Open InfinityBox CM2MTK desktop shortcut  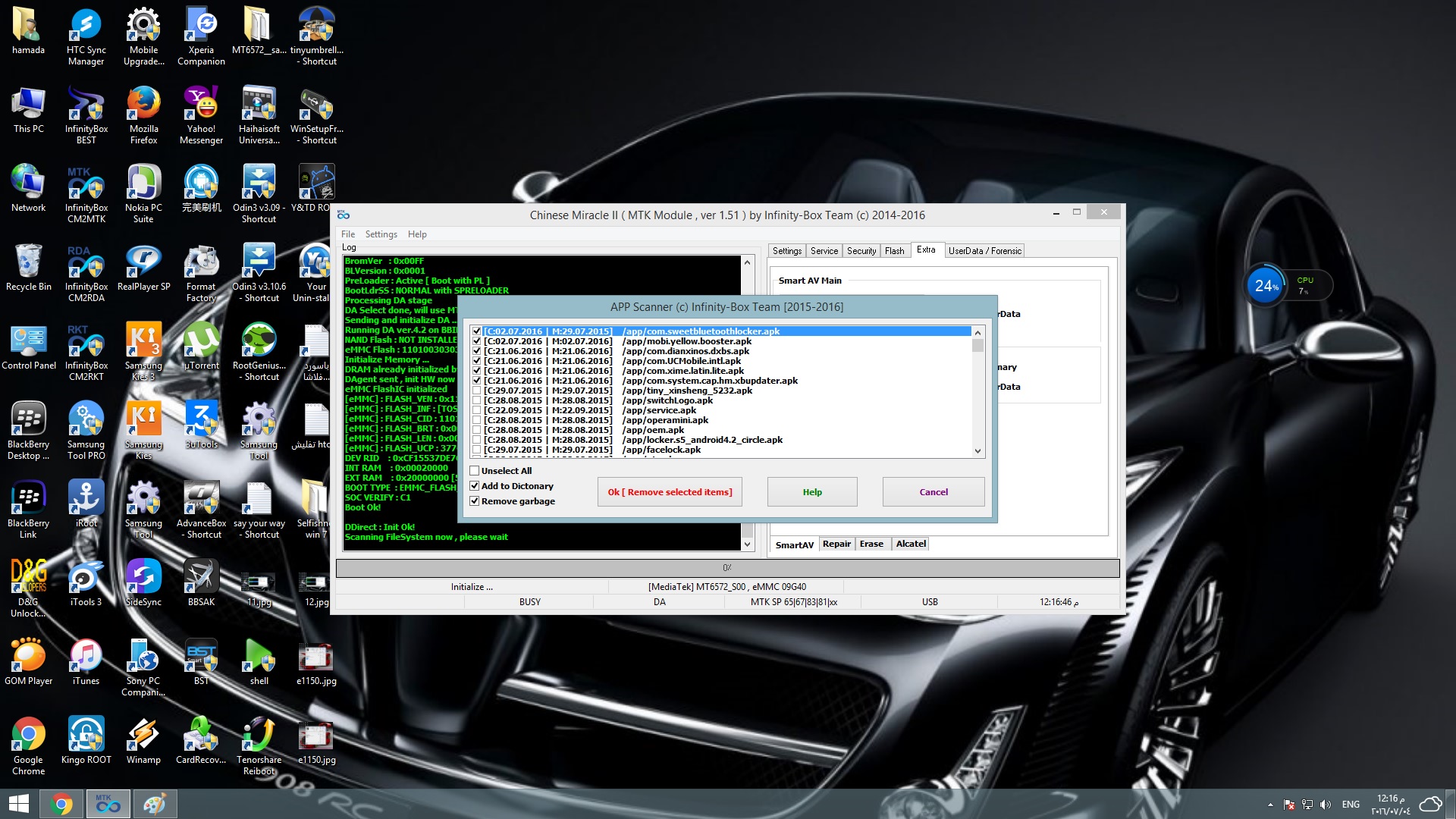(86, 194)
